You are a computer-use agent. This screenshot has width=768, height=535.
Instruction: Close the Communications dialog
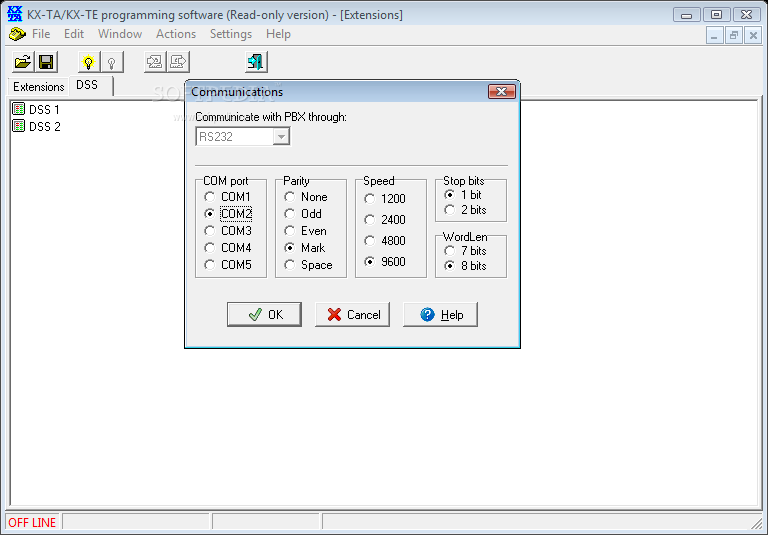point(502,92)
